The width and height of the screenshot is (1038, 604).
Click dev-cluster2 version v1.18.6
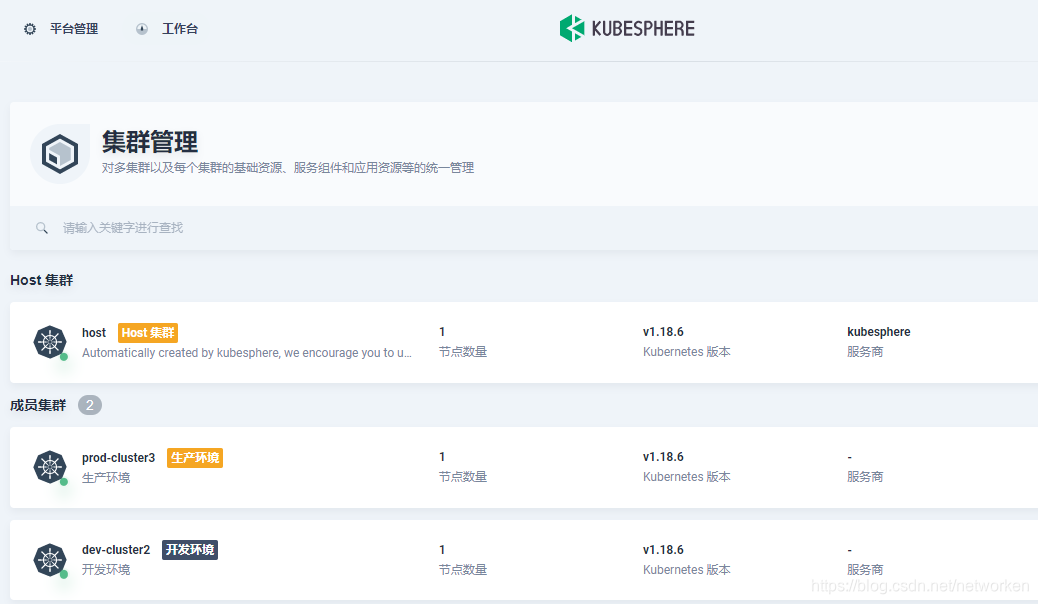[x=663, y=550]
